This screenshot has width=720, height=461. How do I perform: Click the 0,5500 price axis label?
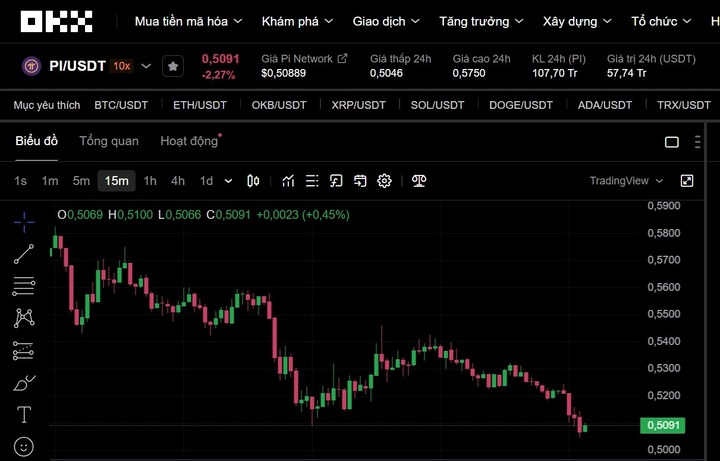(664, 314)
